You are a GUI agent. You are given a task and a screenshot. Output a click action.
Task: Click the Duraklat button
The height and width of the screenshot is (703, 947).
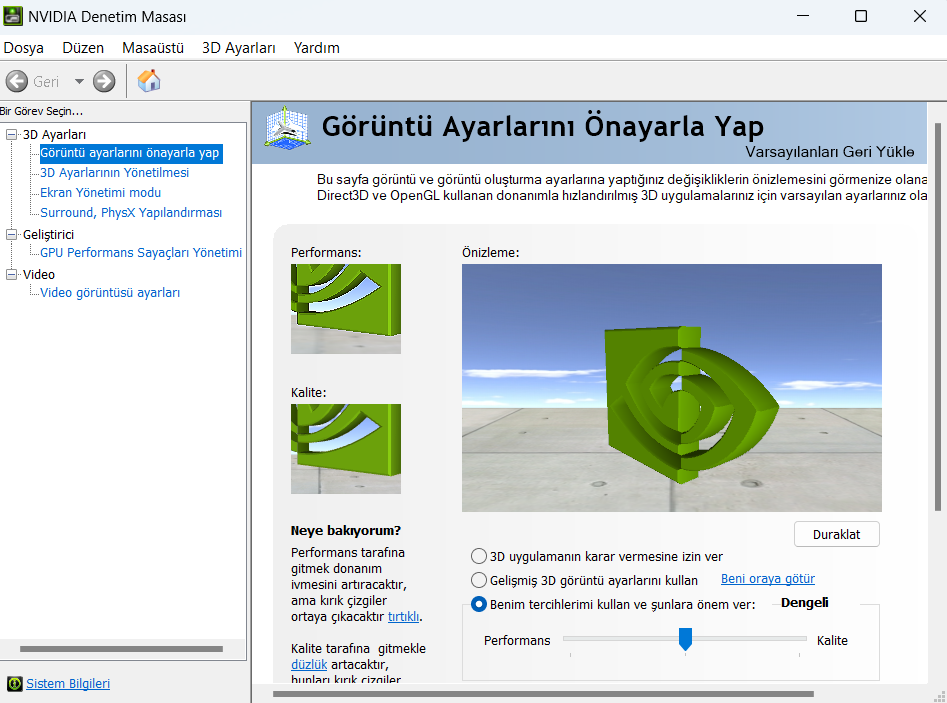(836, 534)
